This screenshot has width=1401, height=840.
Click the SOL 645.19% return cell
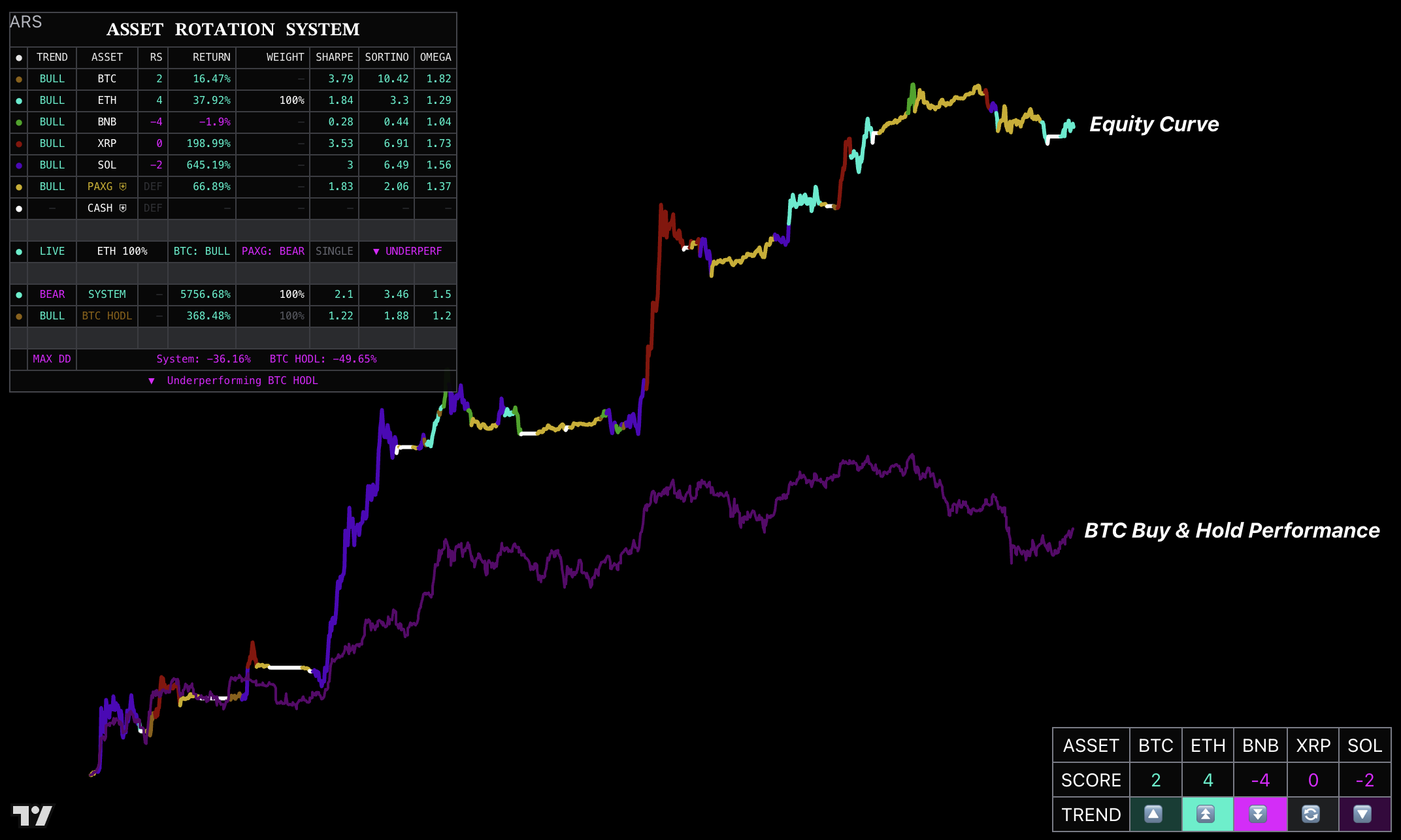click(x=208, y=165)
